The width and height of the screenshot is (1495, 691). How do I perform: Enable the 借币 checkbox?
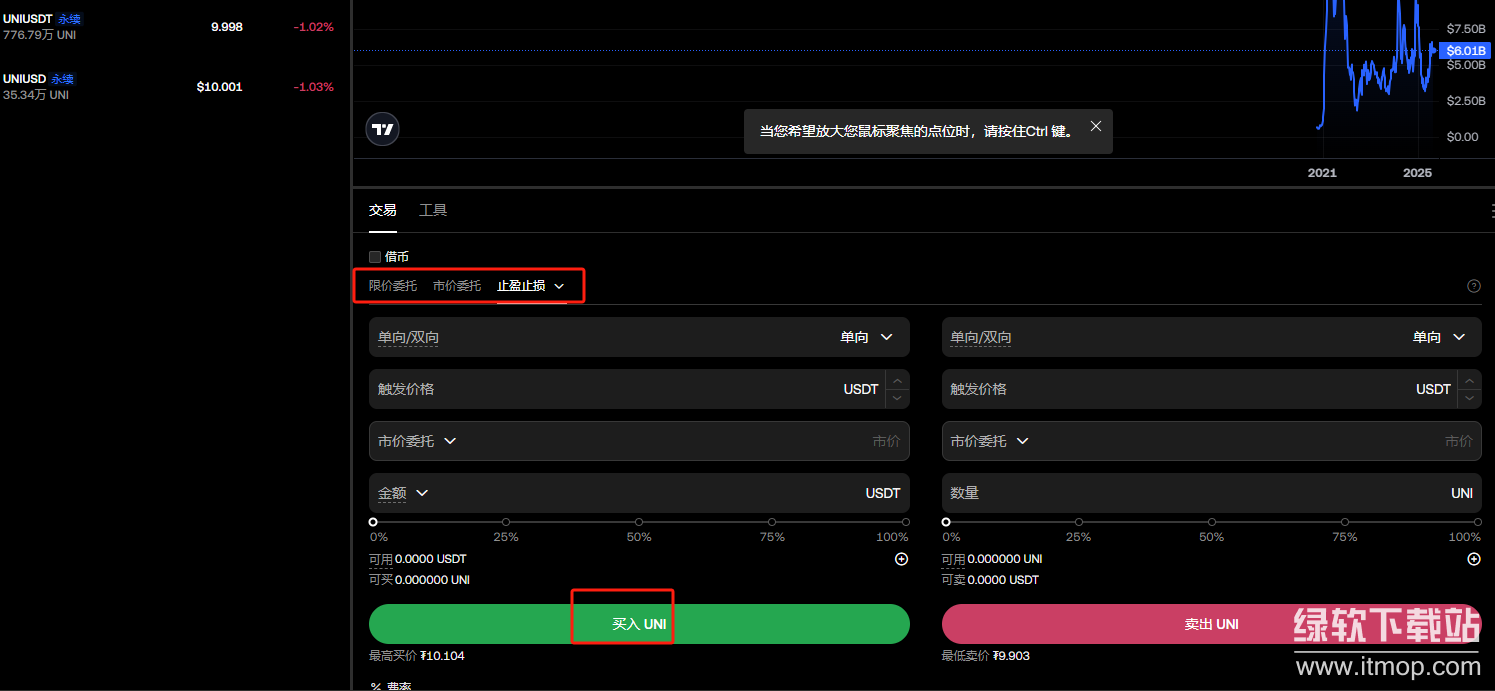[375, 257]
